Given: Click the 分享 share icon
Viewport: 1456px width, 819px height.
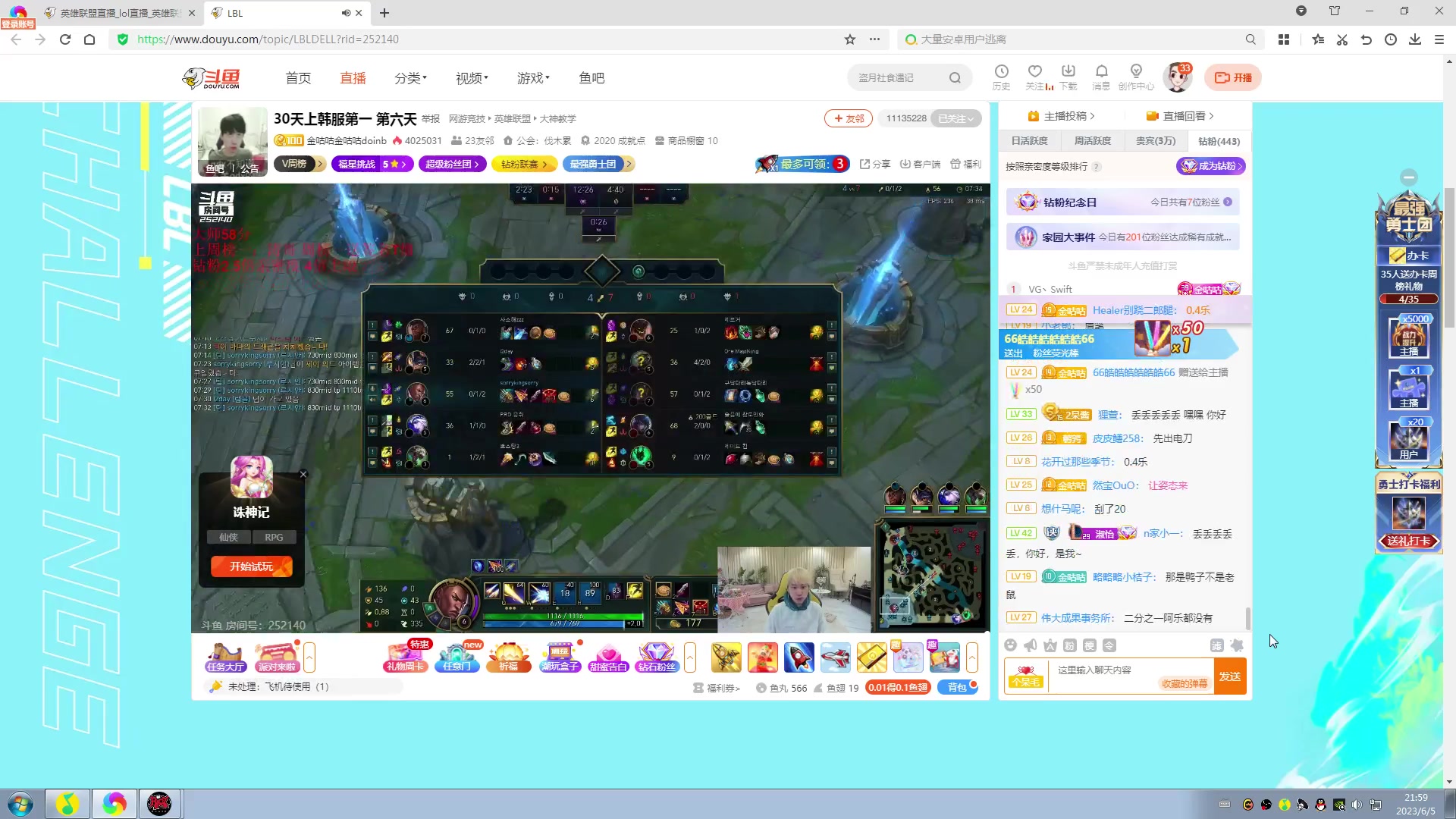Looking at the screenshot, I should pyautogui.click(x=874, y=164).
